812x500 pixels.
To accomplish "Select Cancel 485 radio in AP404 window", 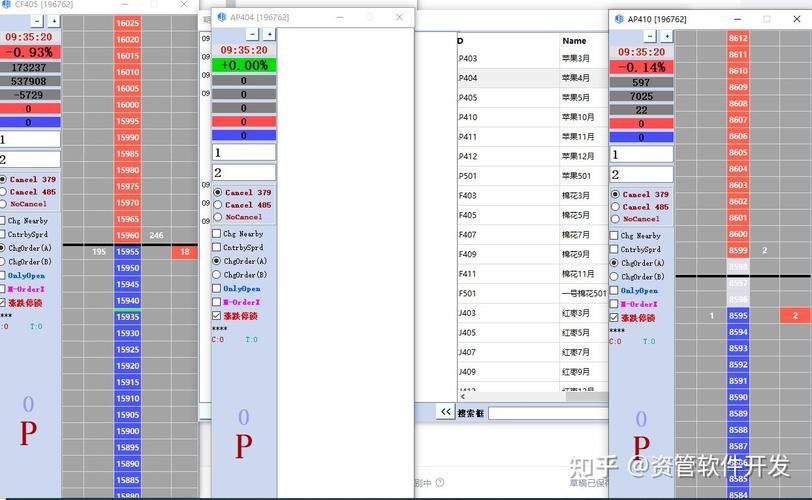I will point(218,205).
